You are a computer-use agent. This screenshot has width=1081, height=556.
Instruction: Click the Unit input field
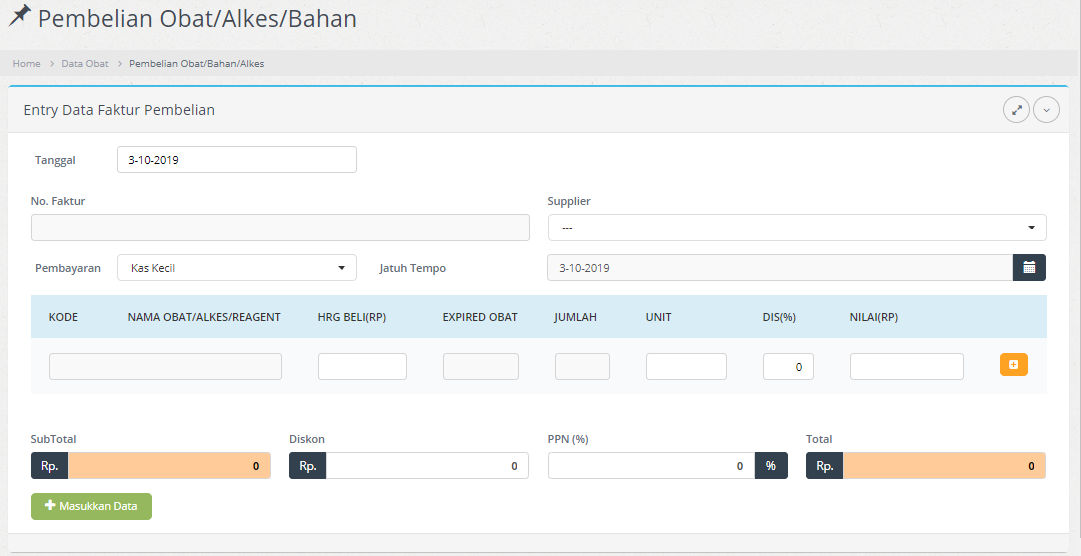click(x=686, y=367)
